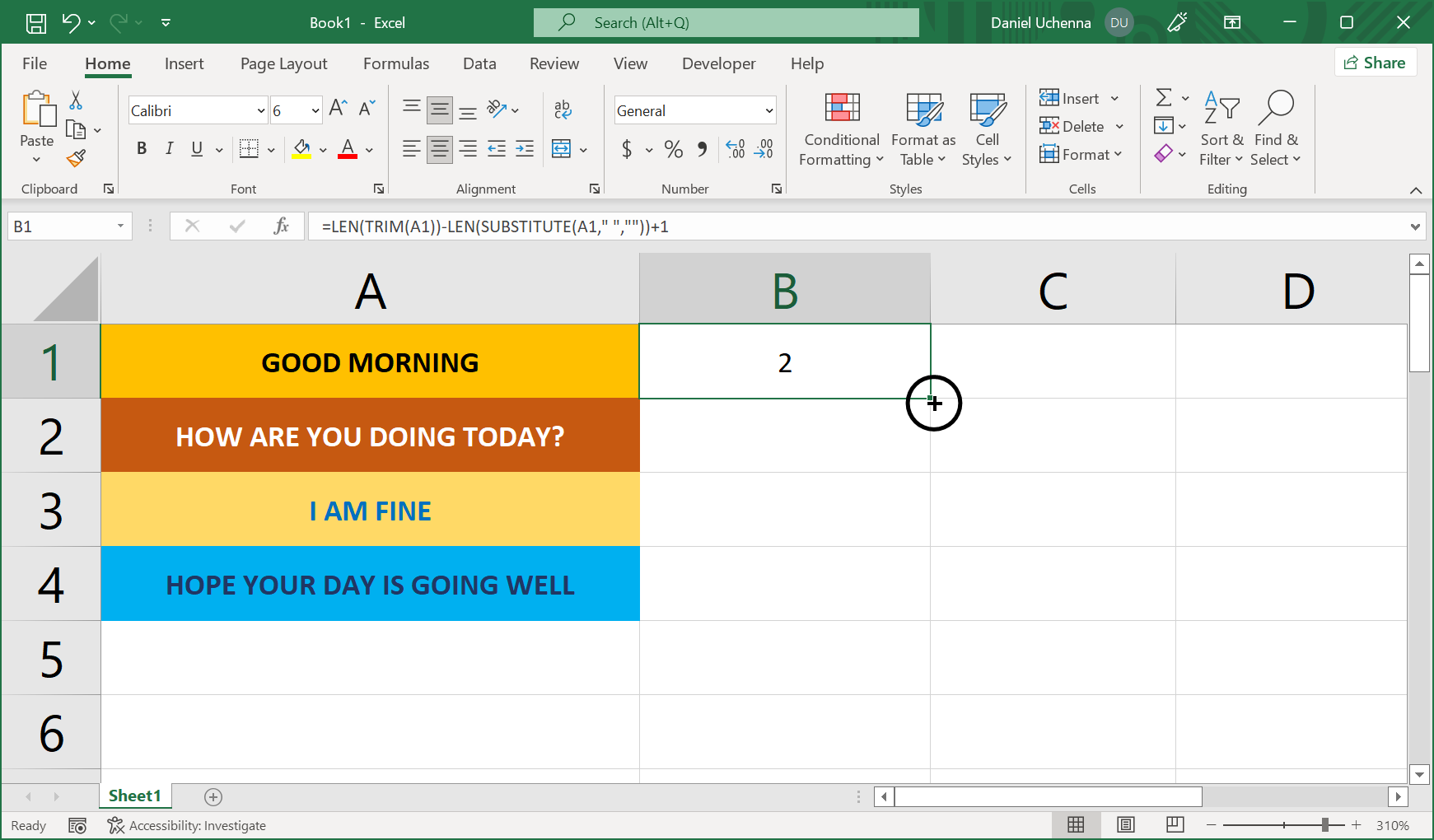Click the Cut scissors icon

(76, 100)
